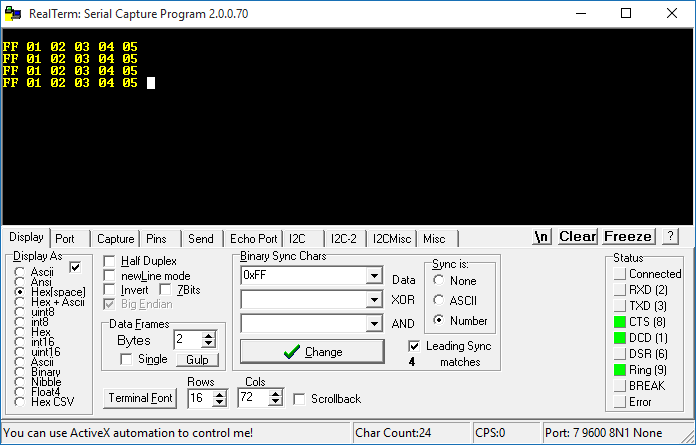This screenshot has height=445, width=696.
Task: Click the ? help button
Action: 671,237
